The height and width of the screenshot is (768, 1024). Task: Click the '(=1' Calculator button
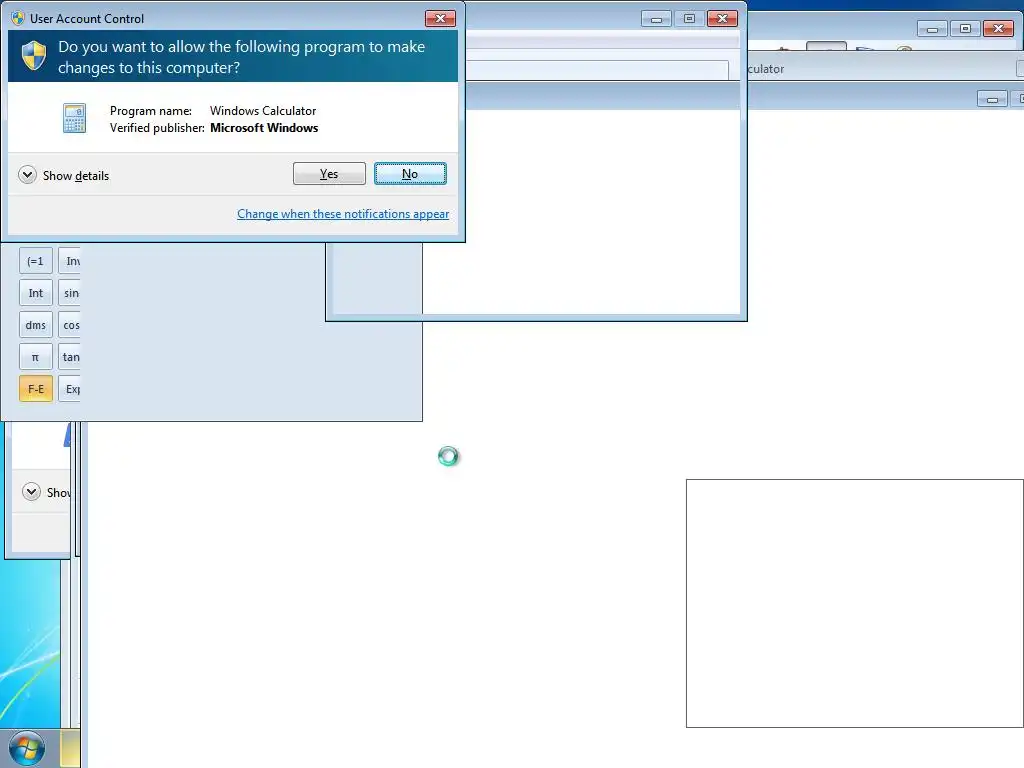(x=36, y=261)
